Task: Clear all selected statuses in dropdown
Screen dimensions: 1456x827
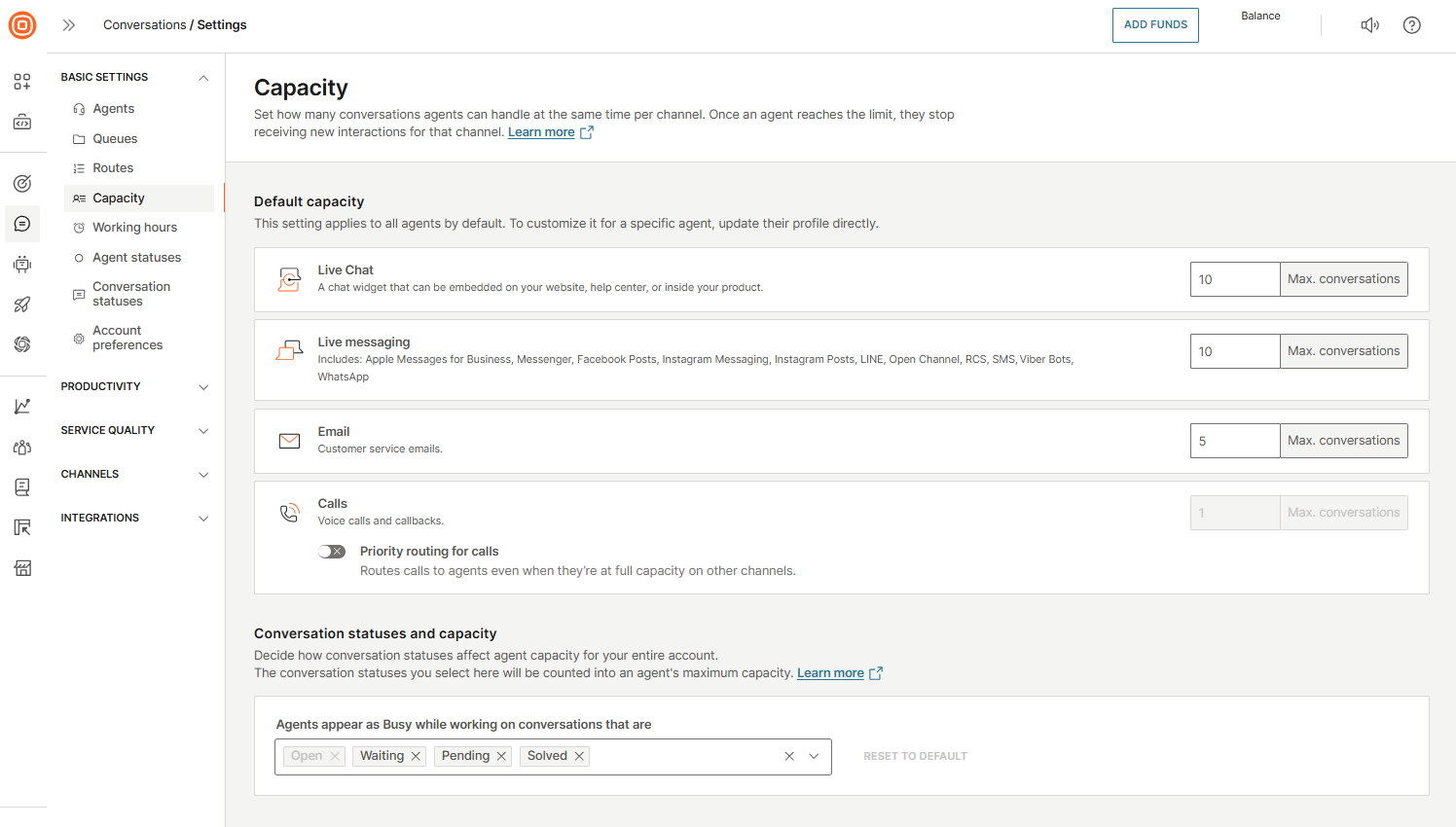Action: (x=789, y=756)
